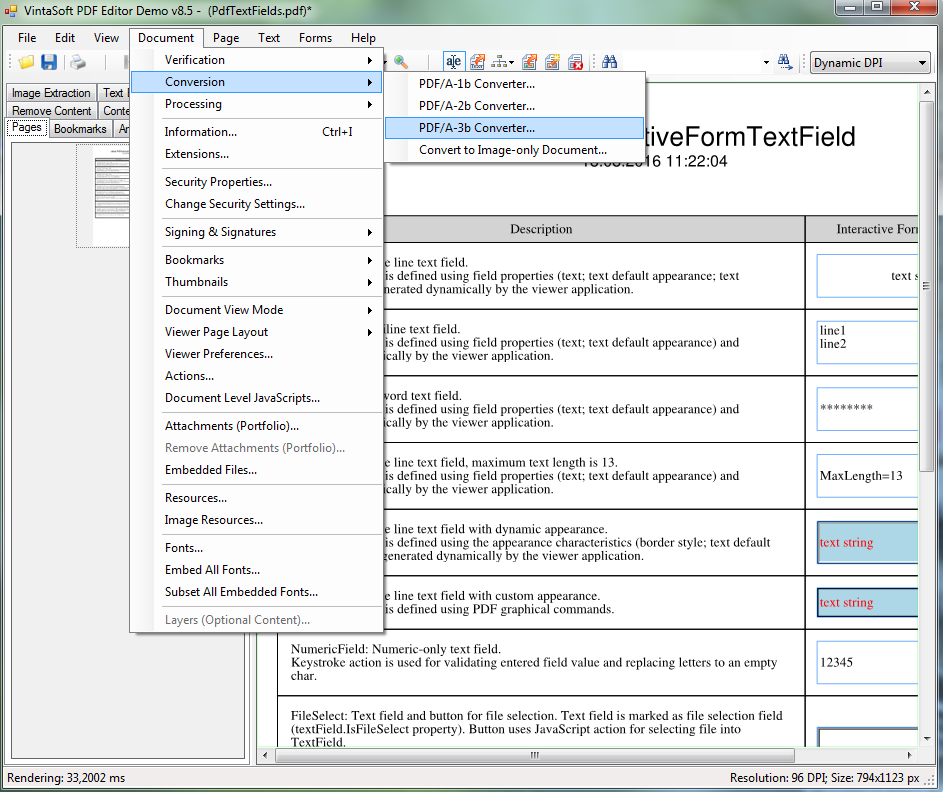This screenshot has width=943, height=792.
Task: Click the find next binoculars arrow icon
Action: click(x=785, y=62)
